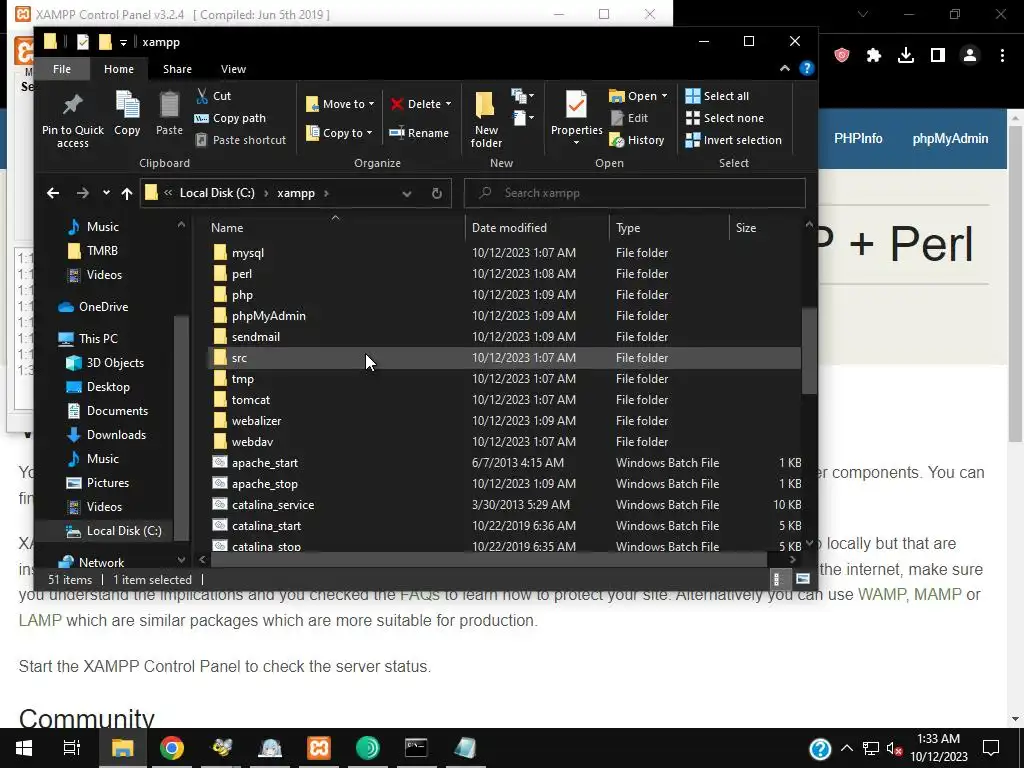Click the MAMP link on page
1024x768 pixels.
(937, 594)
